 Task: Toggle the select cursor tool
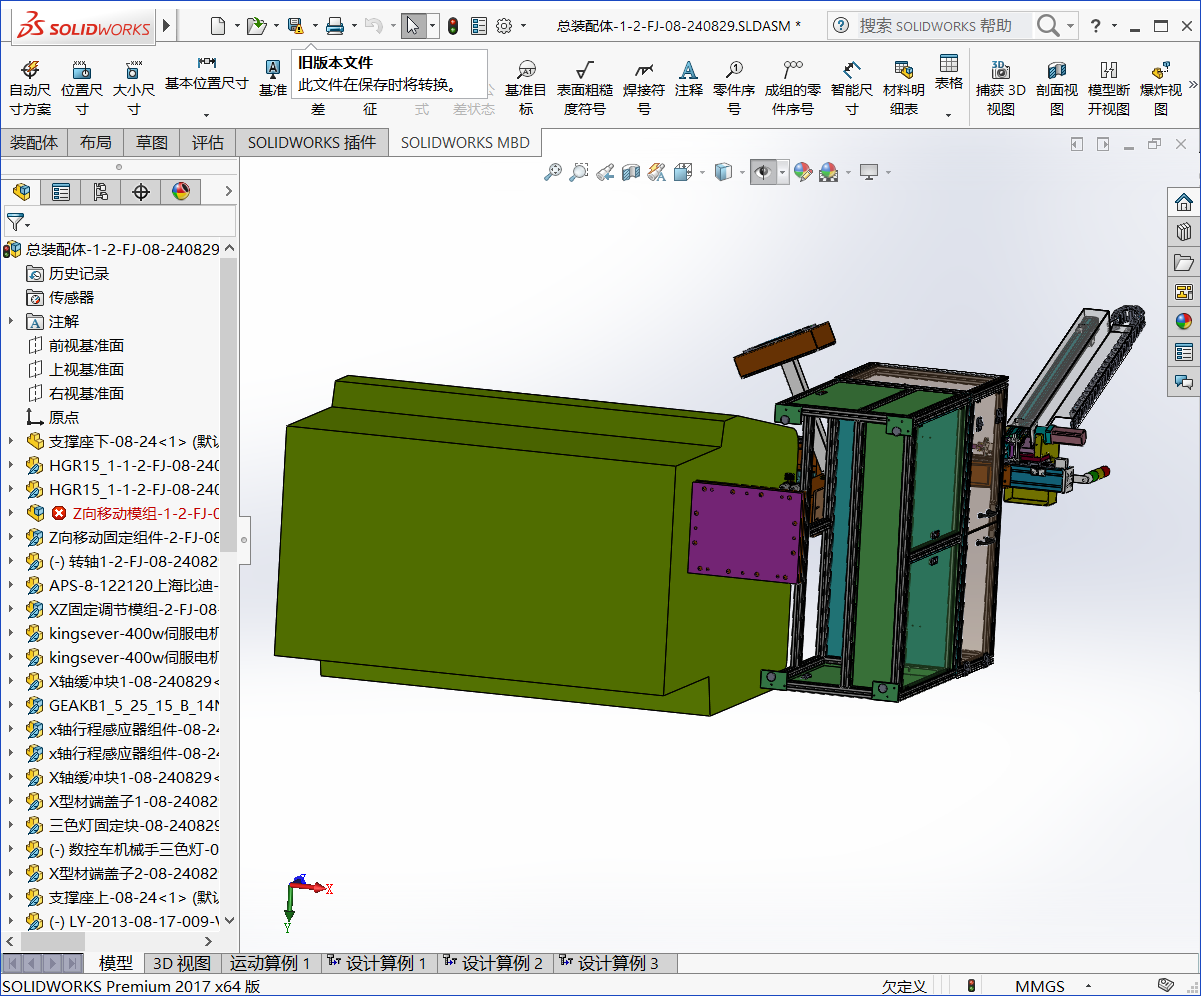pos(413,26)
